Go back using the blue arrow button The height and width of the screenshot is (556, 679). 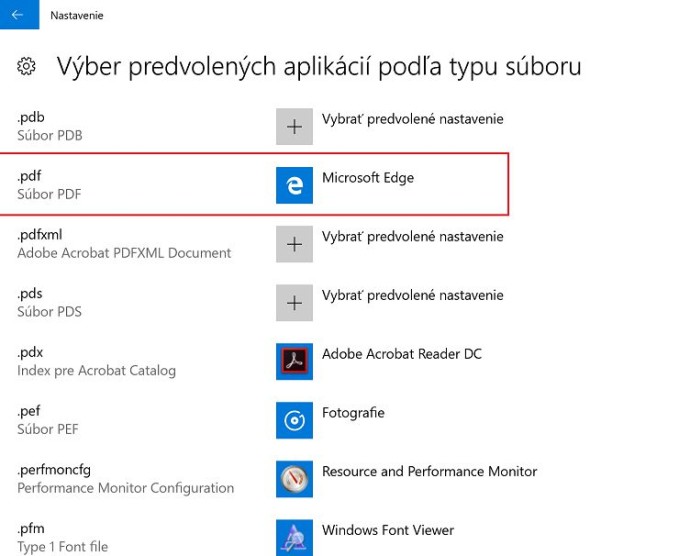tap(19, 15)
